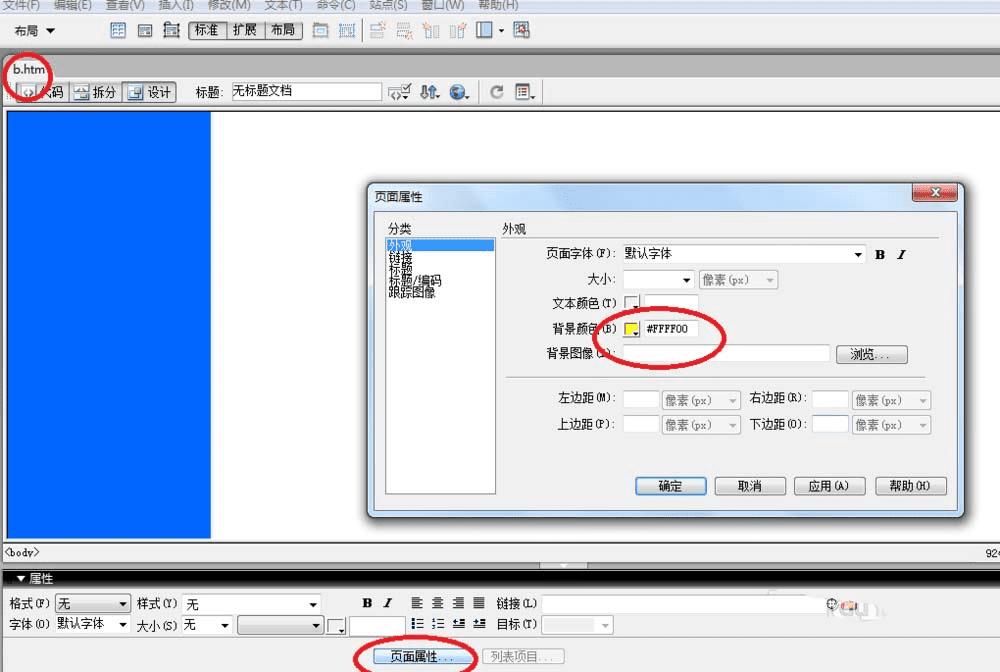The width and height of the screenshot is (1000, 672).
Task: Open the 文本颜色 text color swatch
Action: pos(631,303)
